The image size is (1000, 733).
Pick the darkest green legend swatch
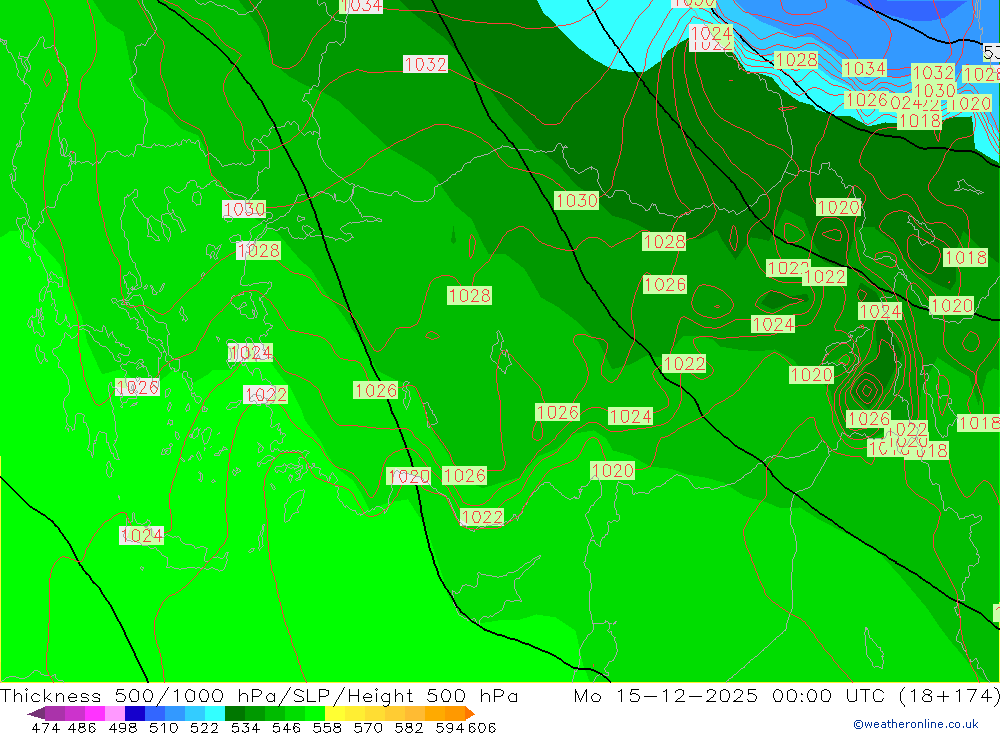(x=235, y=713)
